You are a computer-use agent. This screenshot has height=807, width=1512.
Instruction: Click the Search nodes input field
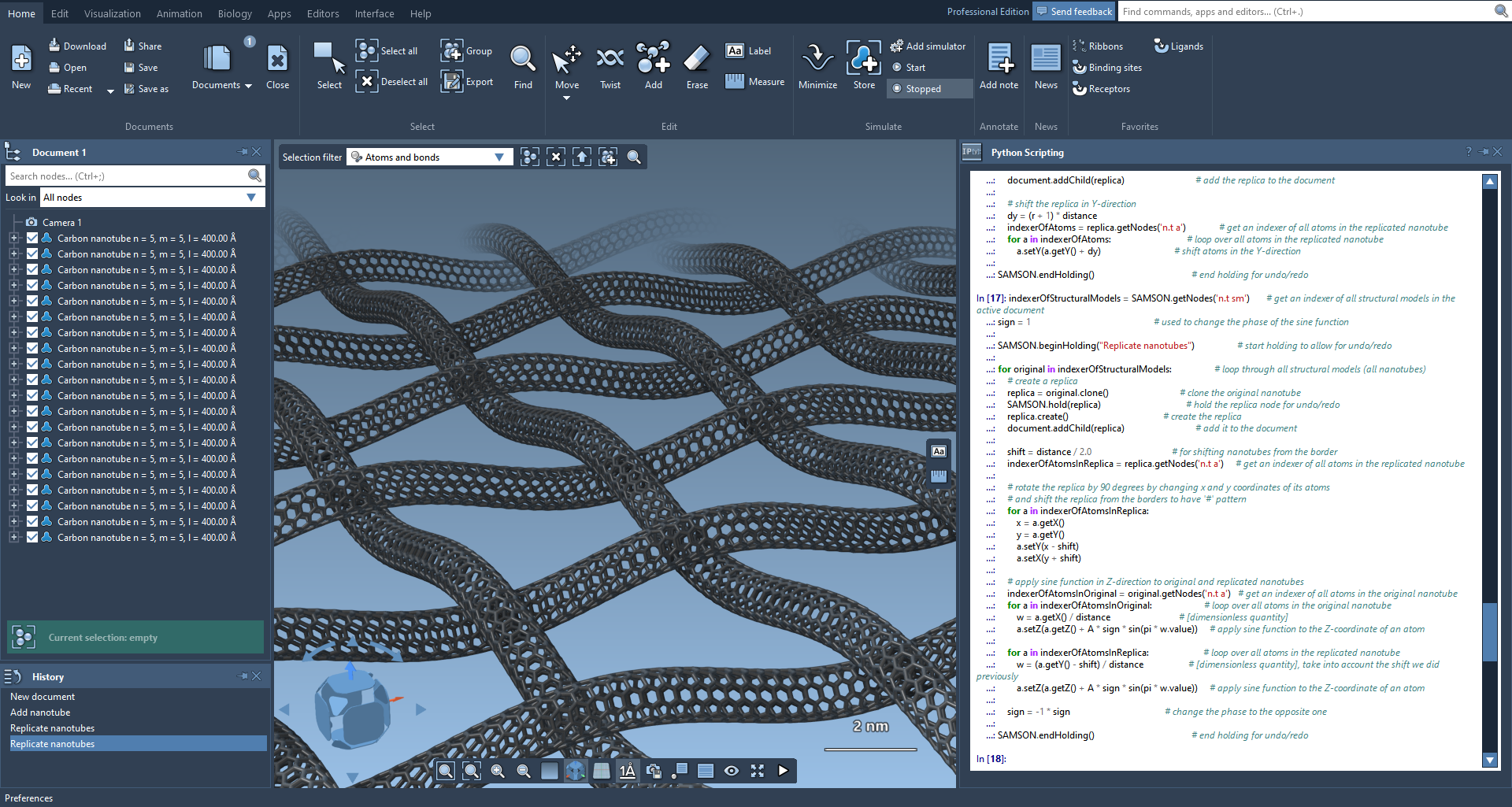[x=126, y=176]
